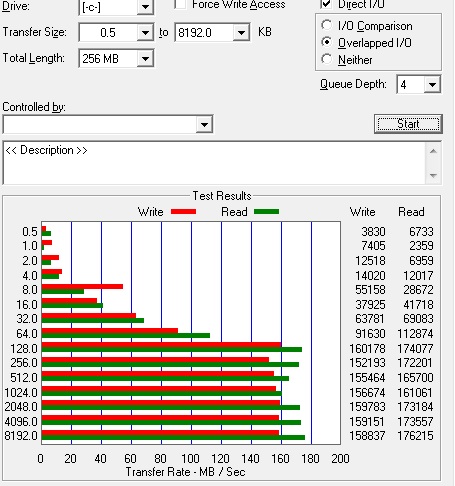Click into the Description text box
455x486 pixels.
tap(214, 163)
